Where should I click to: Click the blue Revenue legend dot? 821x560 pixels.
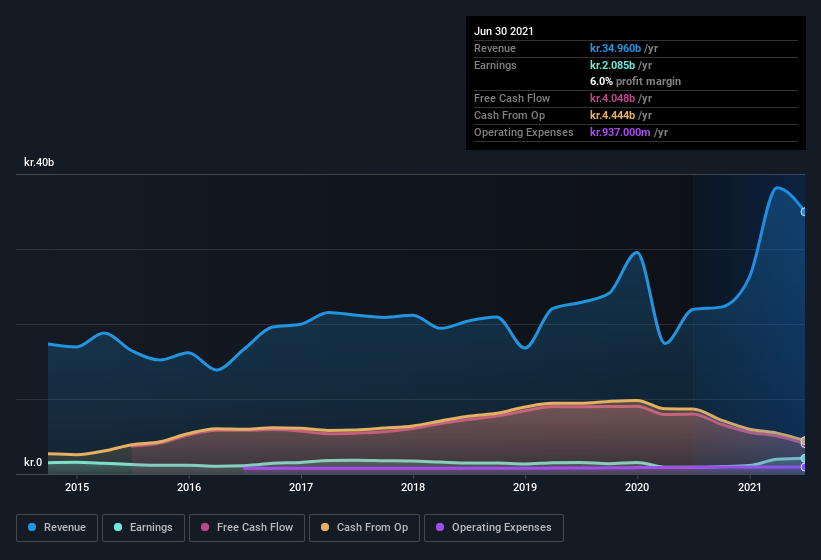pyautogui.click(x=32, y=527)
